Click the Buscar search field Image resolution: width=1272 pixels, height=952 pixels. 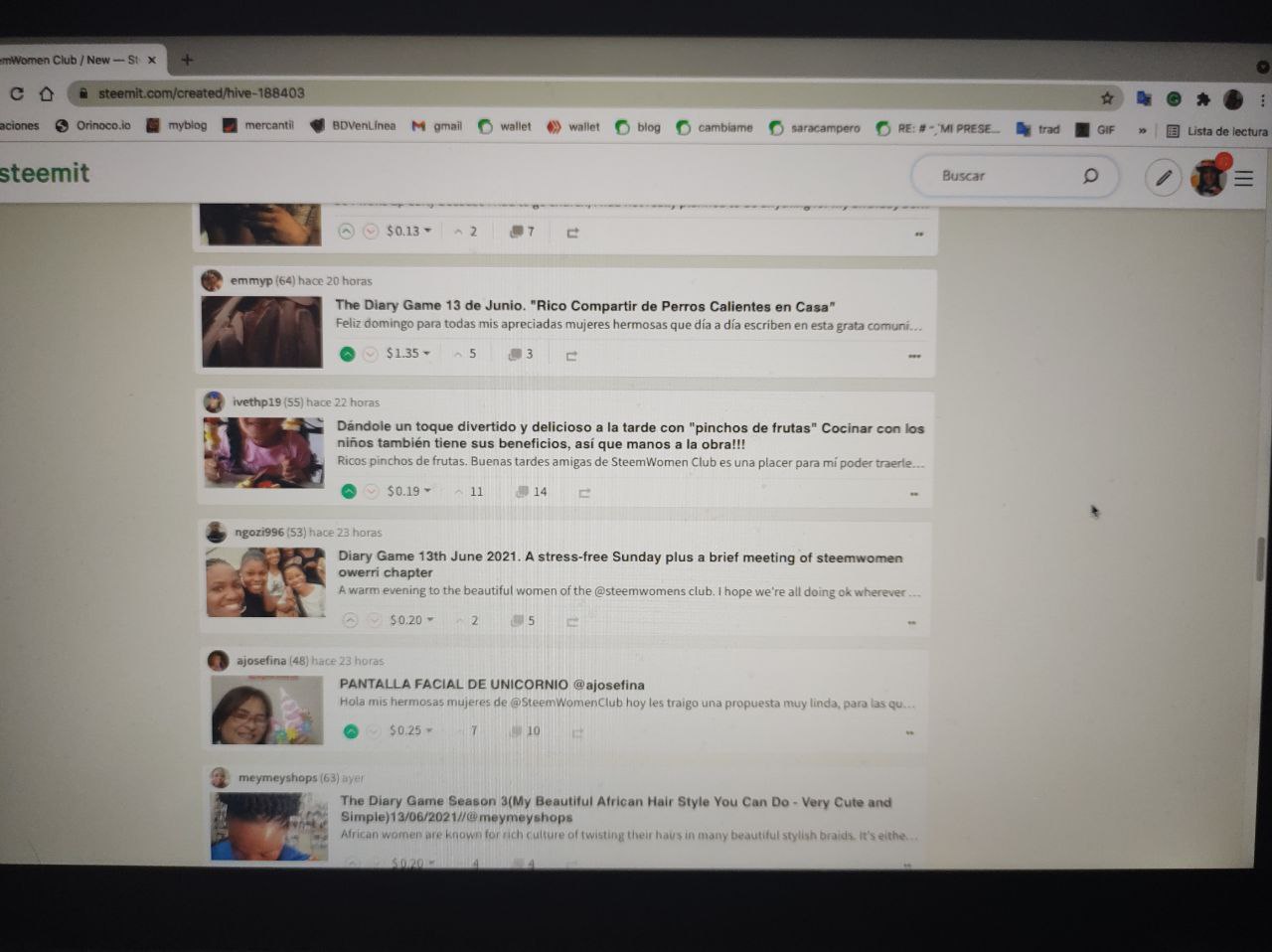(1014, 176)
